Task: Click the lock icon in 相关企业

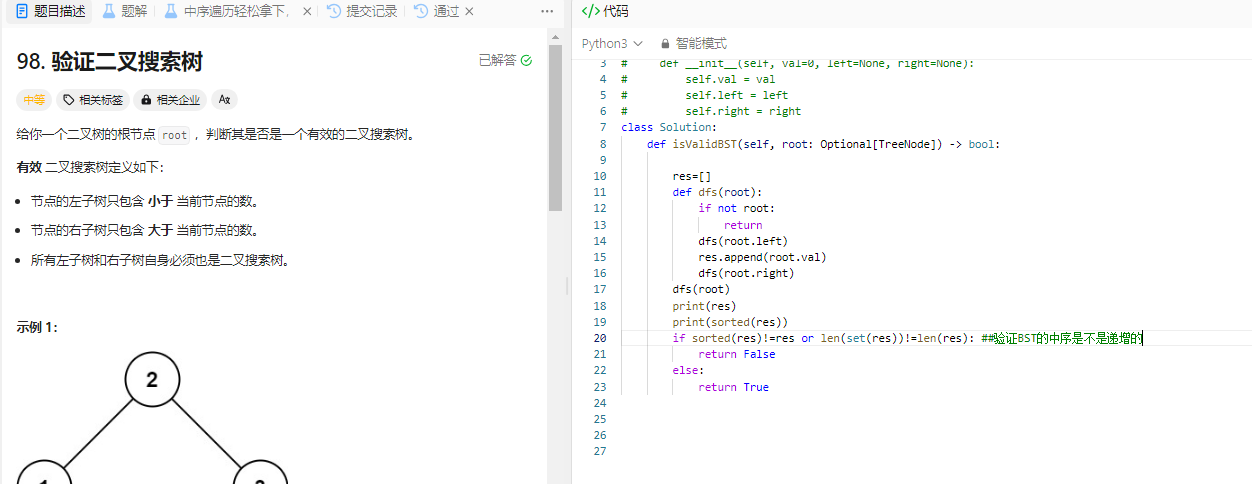Action: click(x=147, y=100)
